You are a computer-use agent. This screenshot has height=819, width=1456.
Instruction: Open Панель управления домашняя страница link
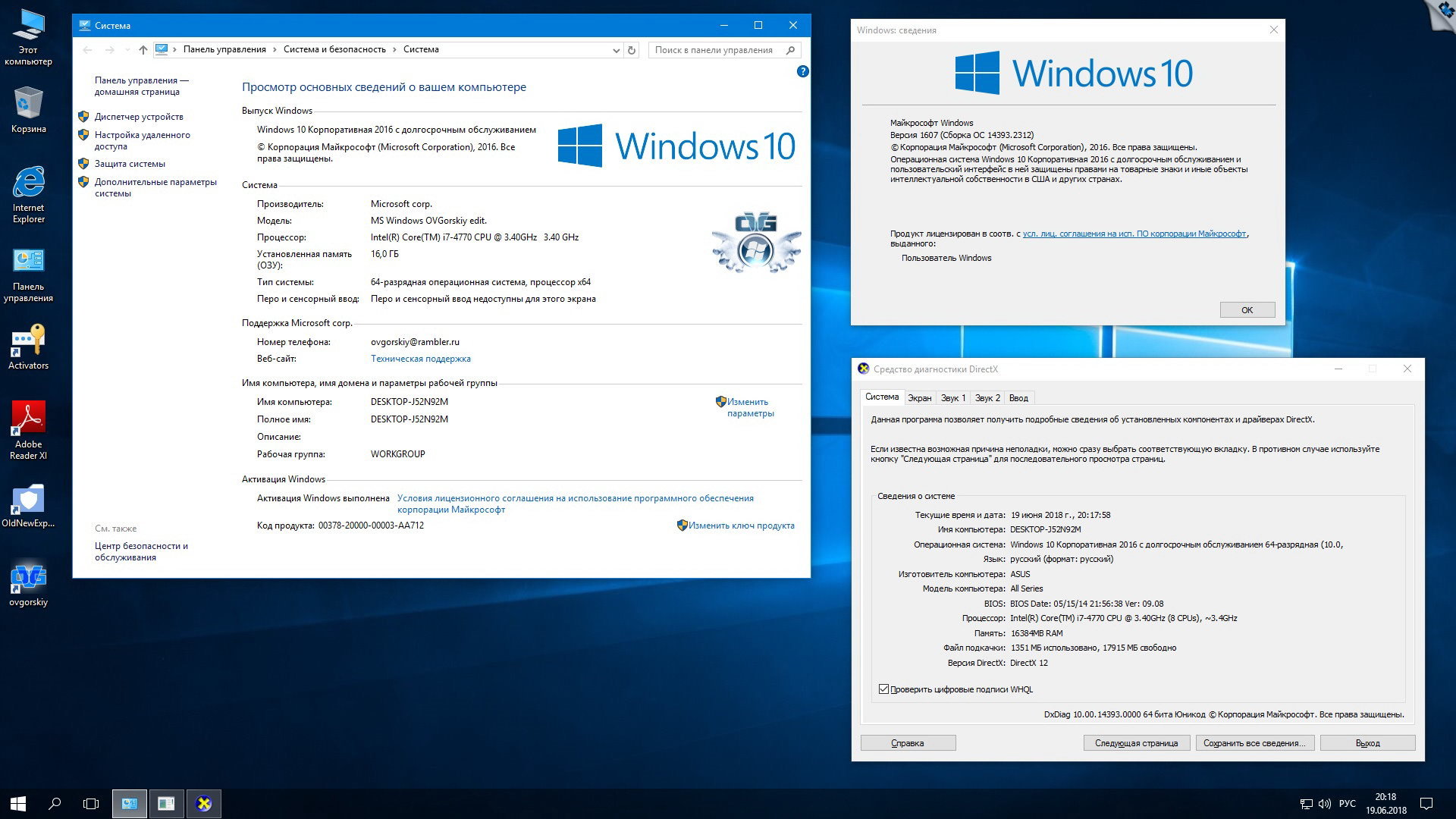[x=142, y=86]
